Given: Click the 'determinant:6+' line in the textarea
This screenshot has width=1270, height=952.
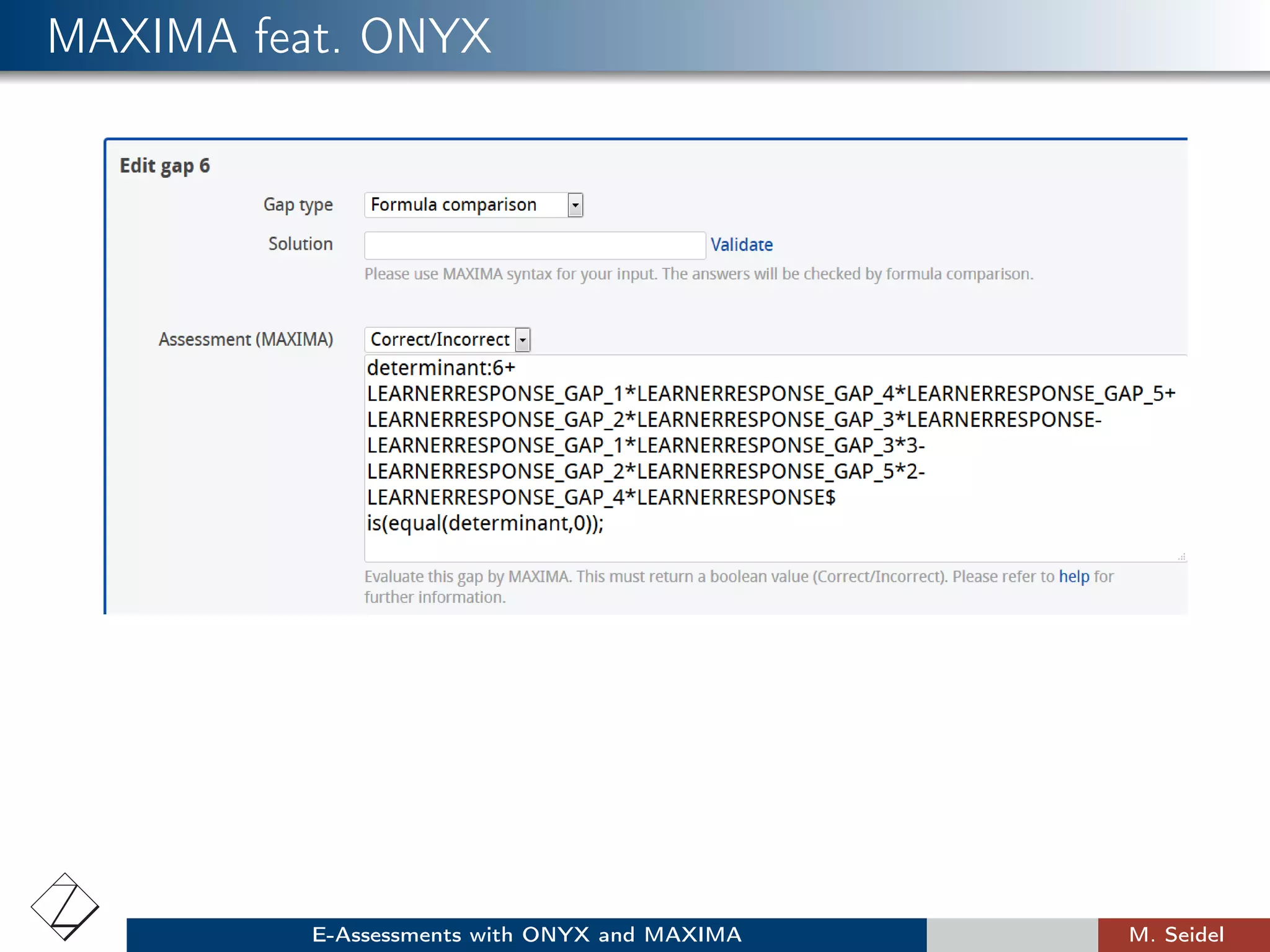Looking at the screenshot, I should tap(441, 368).
